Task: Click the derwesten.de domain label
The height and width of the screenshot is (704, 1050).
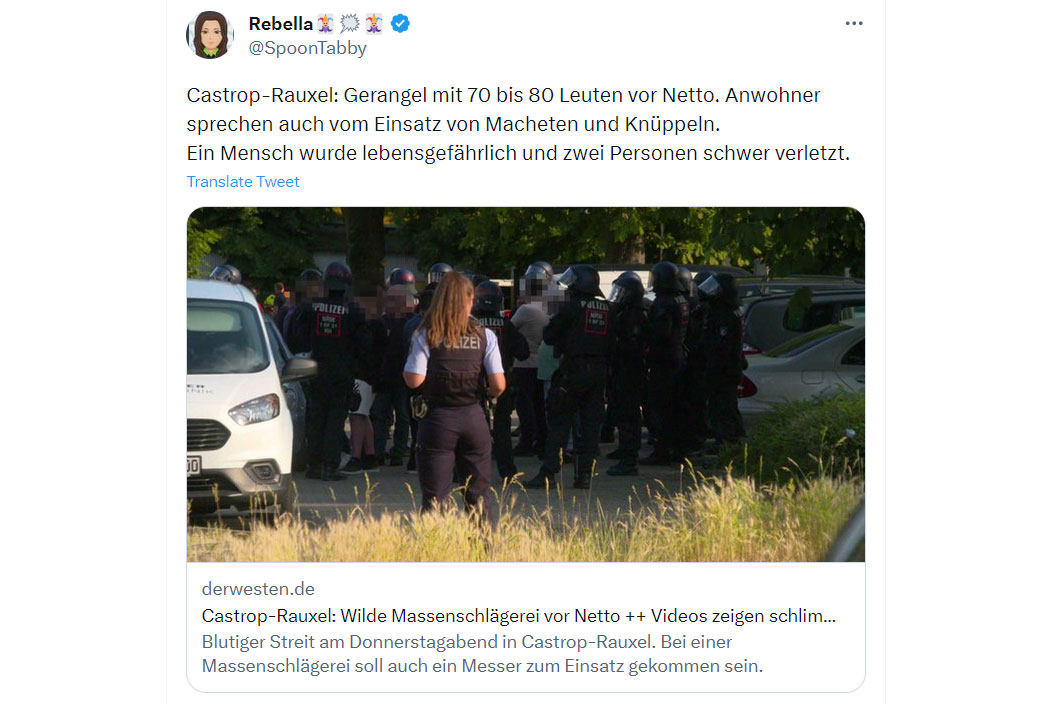Action: point(258,589)
